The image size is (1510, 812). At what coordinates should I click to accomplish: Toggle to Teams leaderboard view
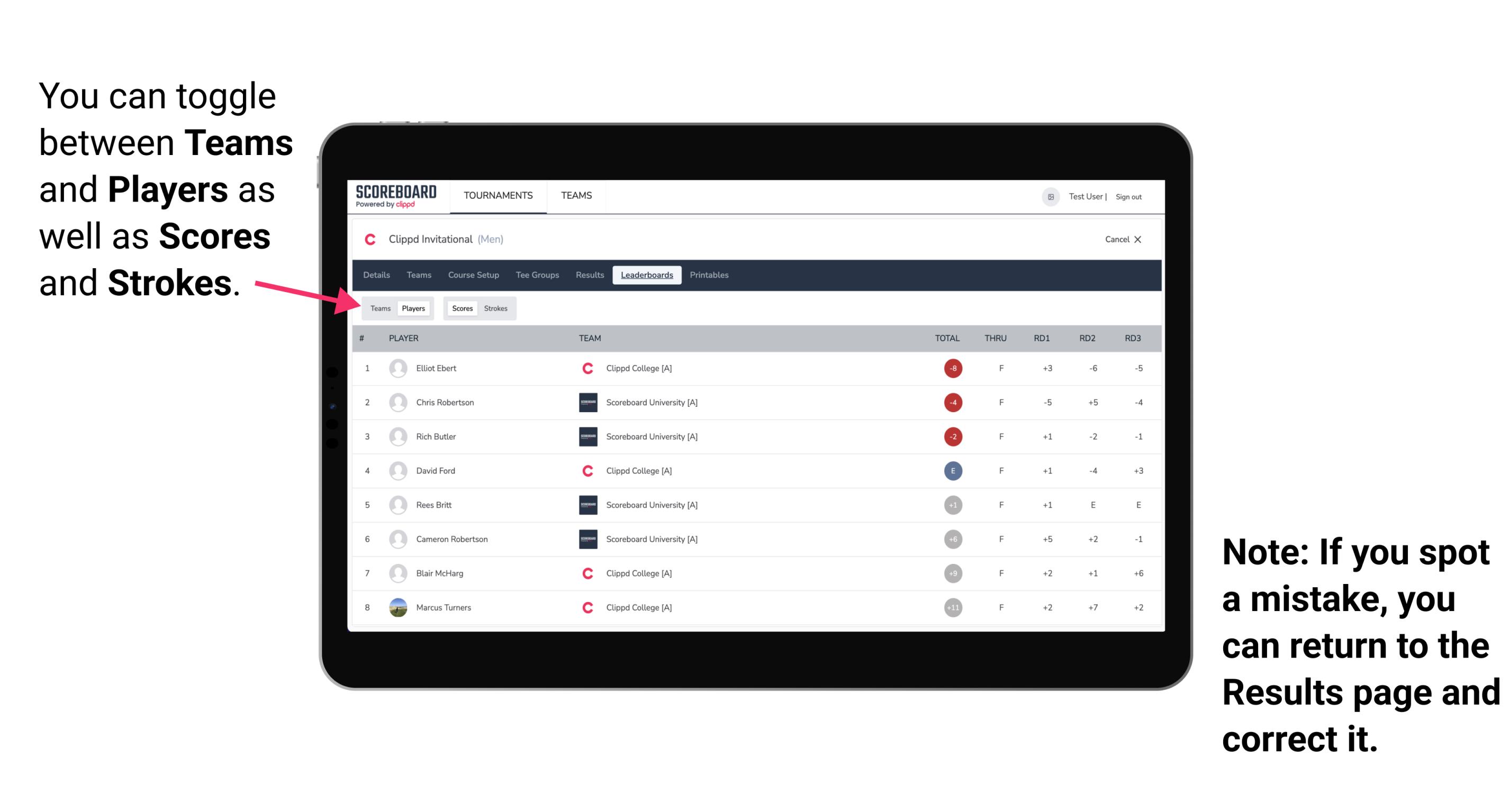(x=380, y=308)
